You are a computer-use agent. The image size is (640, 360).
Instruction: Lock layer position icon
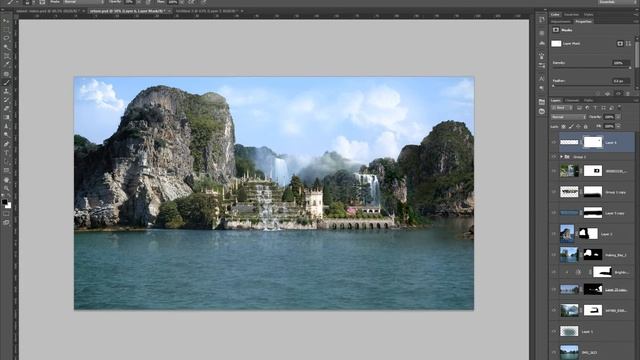578,127
